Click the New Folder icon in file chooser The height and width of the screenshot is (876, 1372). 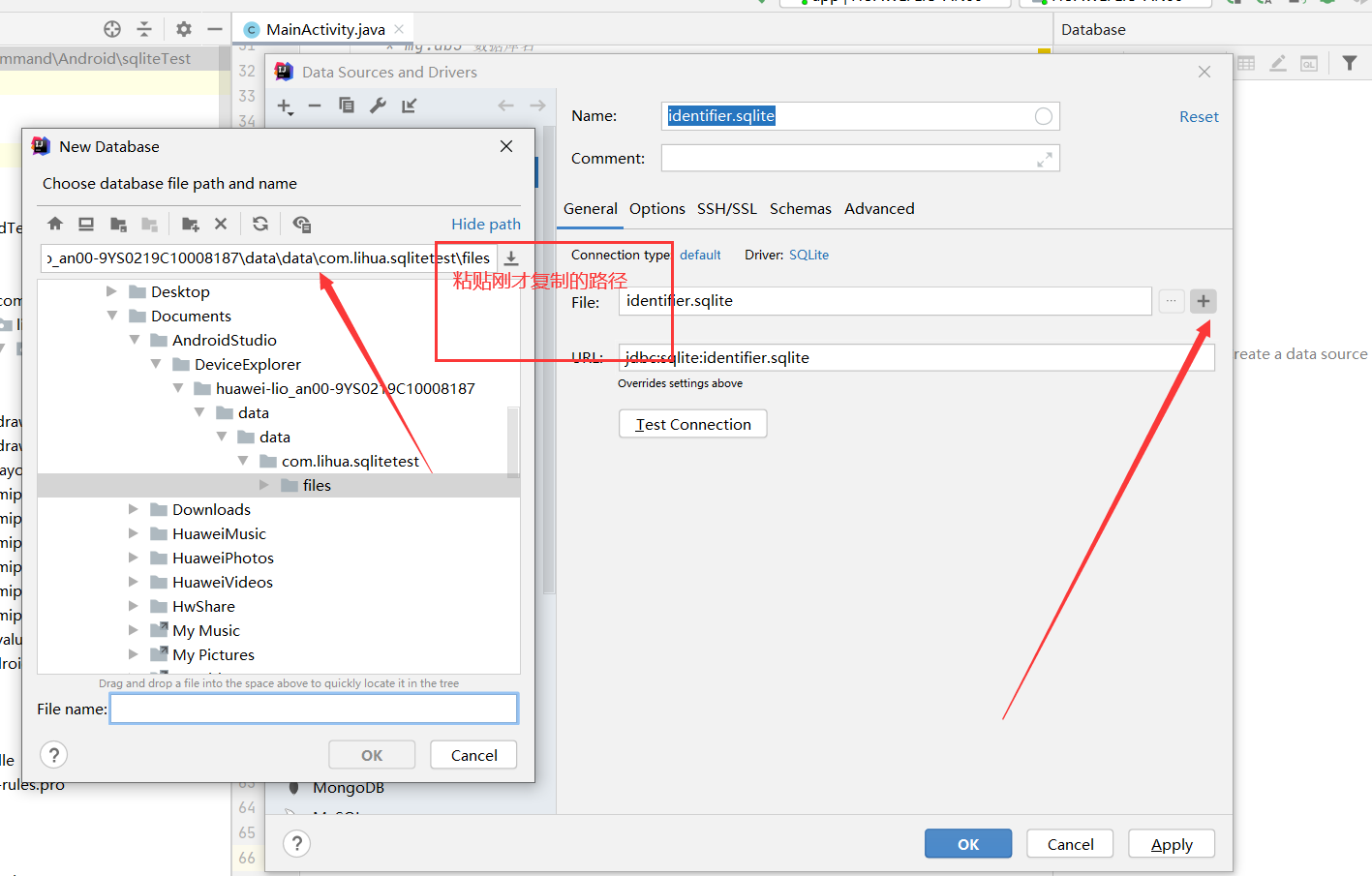point(190,224)
